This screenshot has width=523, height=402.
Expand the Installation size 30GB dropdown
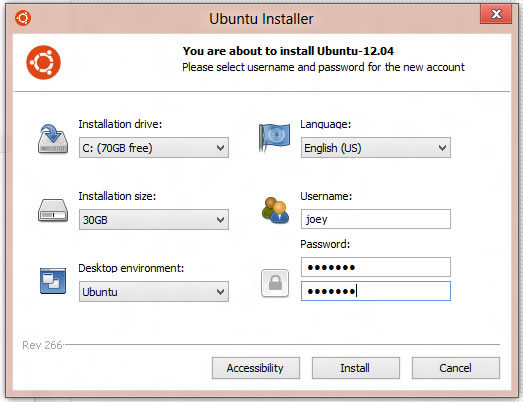click(154, 220)
